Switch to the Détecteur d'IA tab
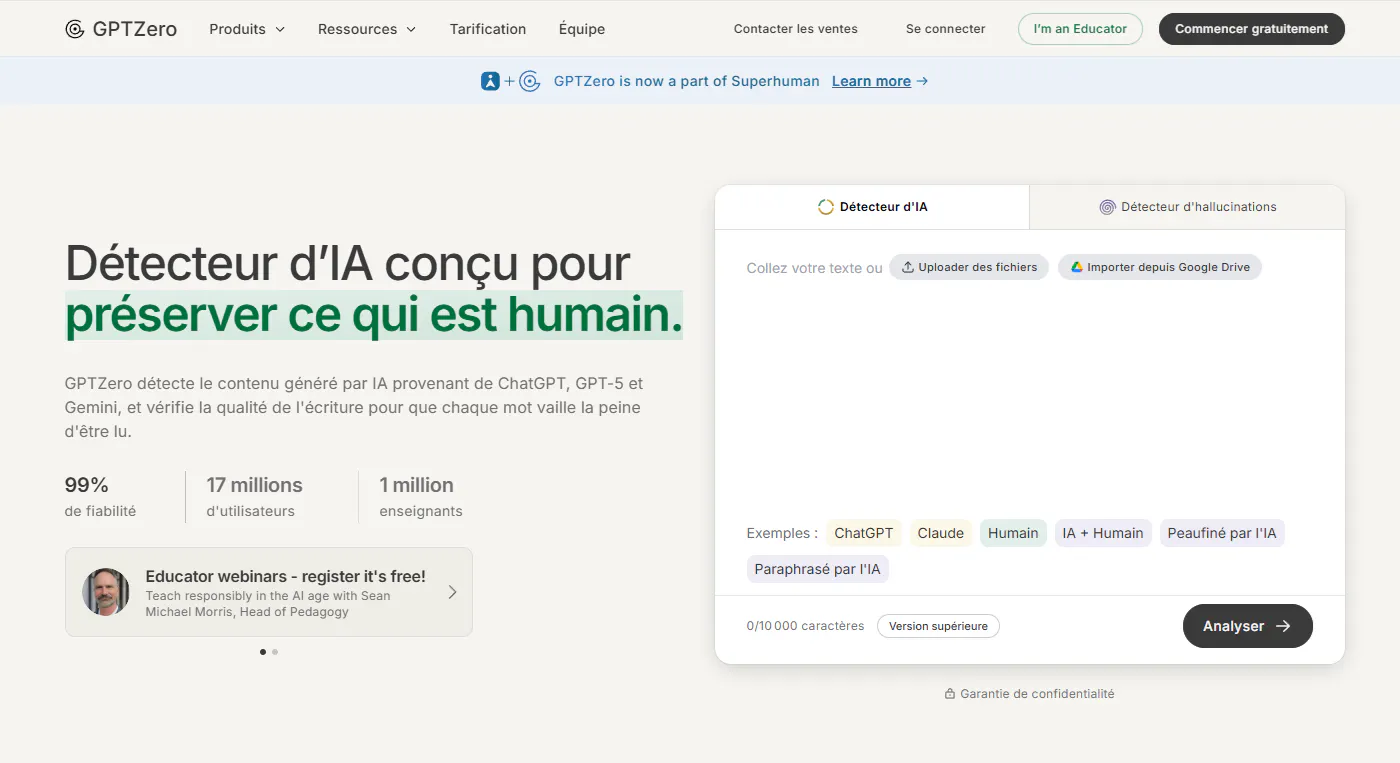Image resolution: width=1400 pixels, height=763 pixels. (x=872, y=207)
